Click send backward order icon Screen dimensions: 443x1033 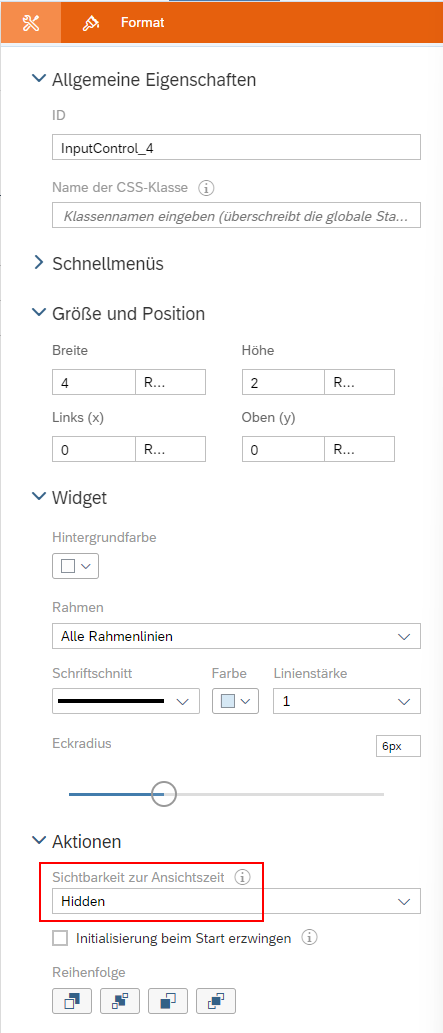click(x=168, y=1001)
